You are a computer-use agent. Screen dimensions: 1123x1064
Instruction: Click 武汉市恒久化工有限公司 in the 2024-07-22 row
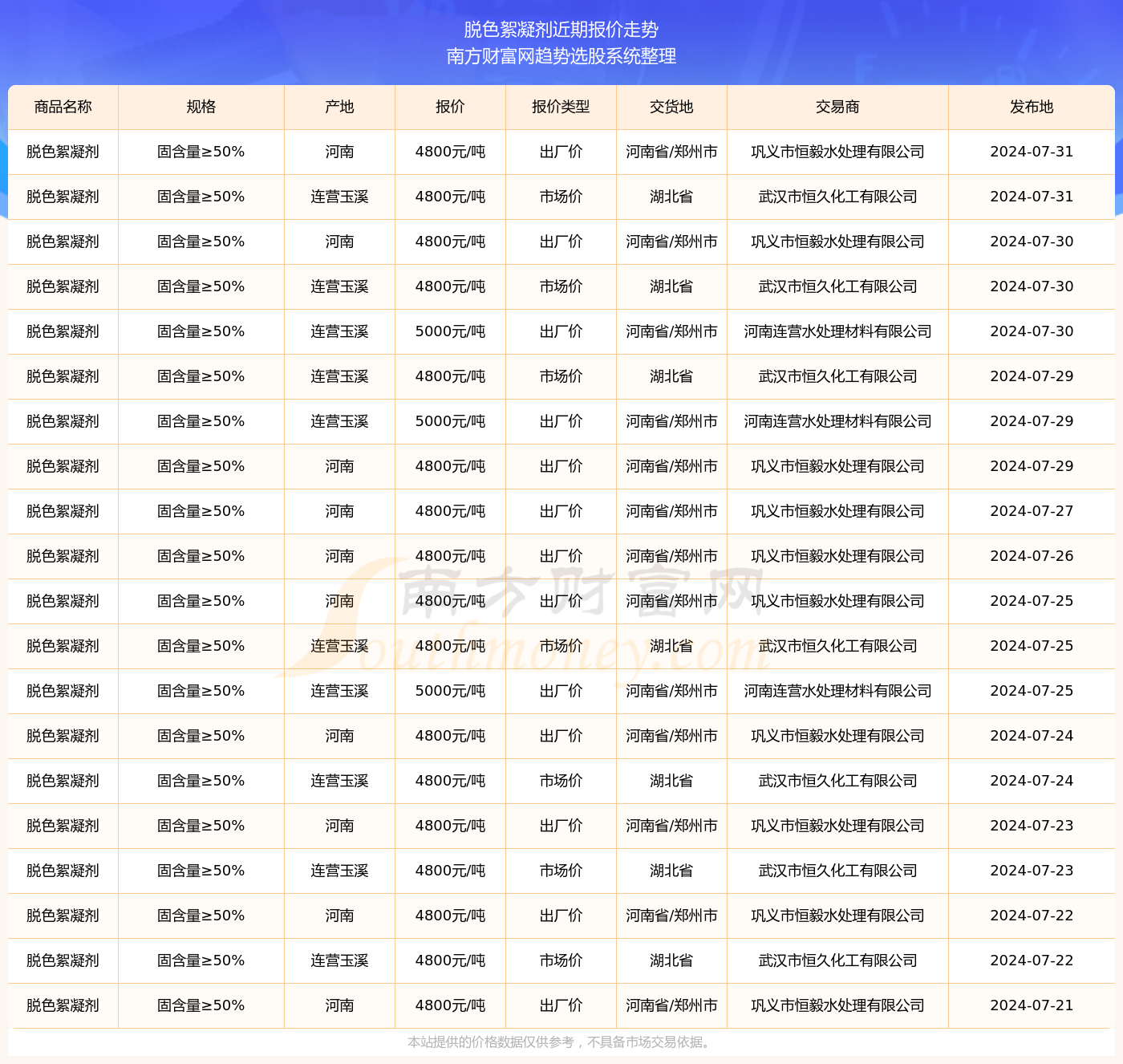pos(837,960)
